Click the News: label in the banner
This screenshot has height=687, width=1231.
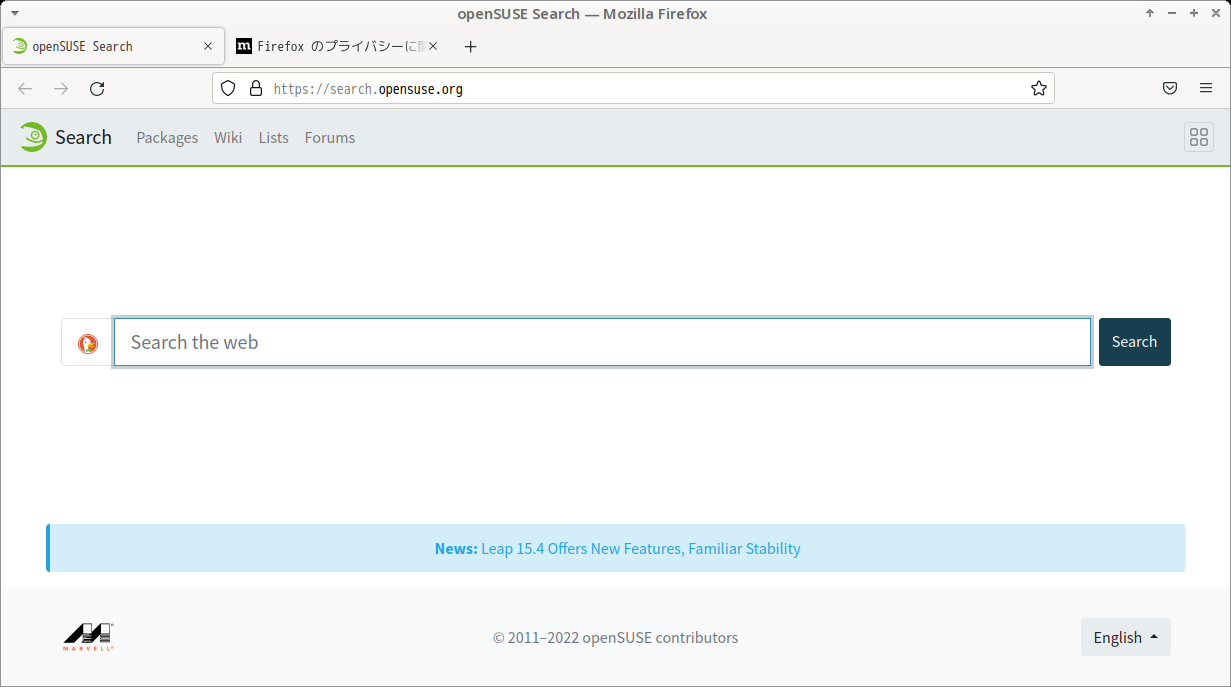[x=456, y=548]
